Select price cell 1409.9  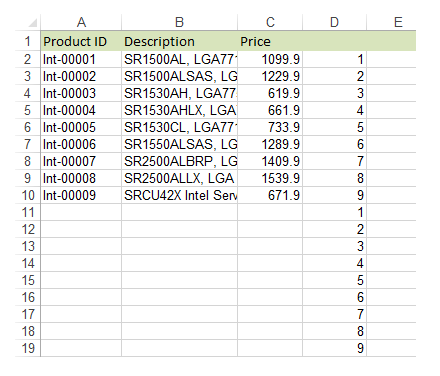[x=270, y=161]
